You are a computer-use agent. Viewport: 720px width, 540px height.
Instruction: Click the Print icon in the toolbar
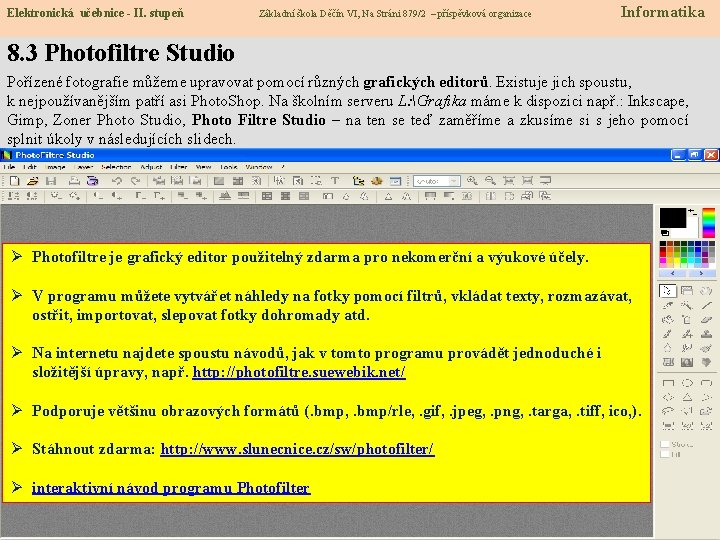74,181
